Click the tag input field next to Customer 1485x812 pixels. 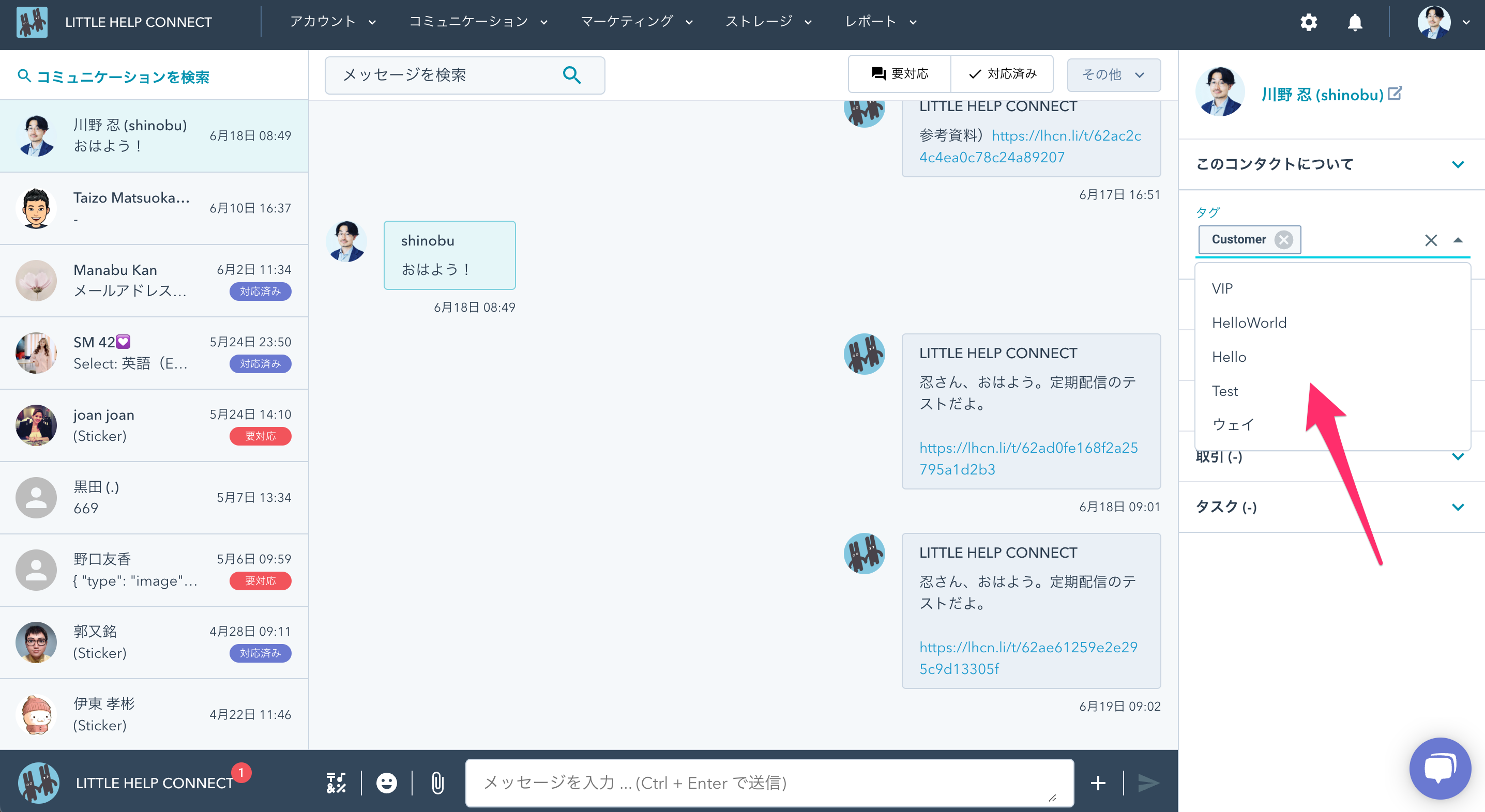click(1360, 240)
